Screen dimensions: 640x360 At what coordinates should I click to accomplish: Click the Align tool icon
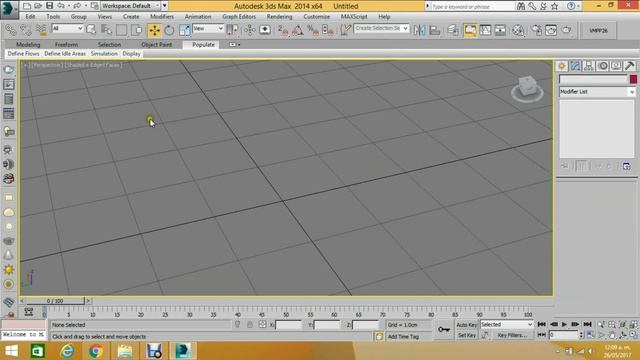click(x=434, y=30)
